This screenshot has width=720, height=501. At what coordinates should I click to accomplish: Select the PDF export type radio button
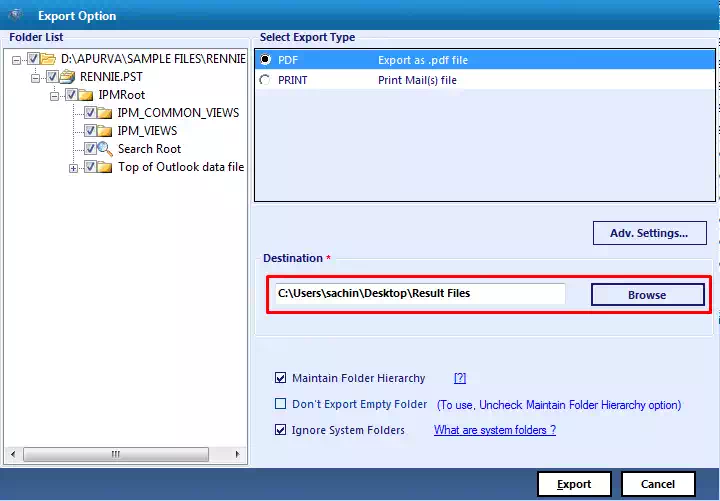tap(265, 59)
